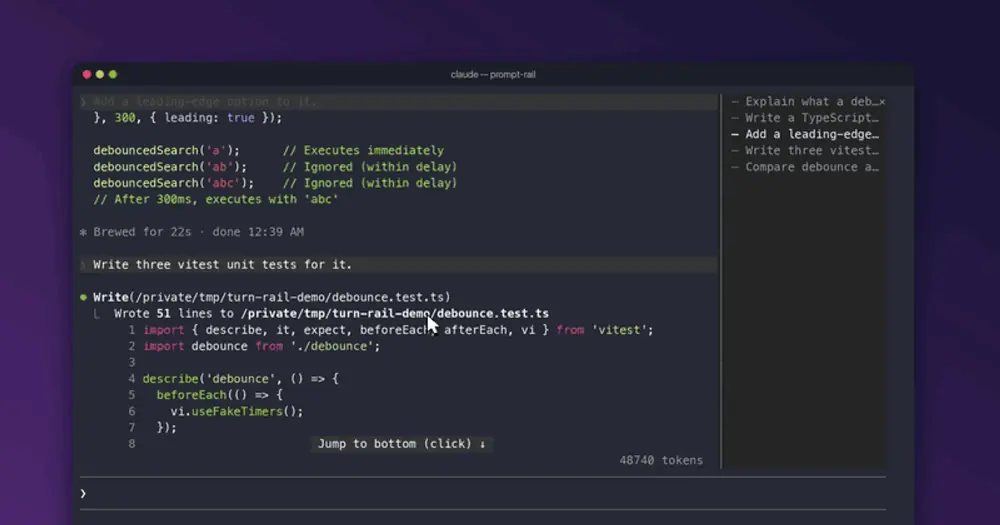Screen dimensions: 1000x525
Task: Click the dash marker beside Explain what a deb
Action: [x=735, y=101]
